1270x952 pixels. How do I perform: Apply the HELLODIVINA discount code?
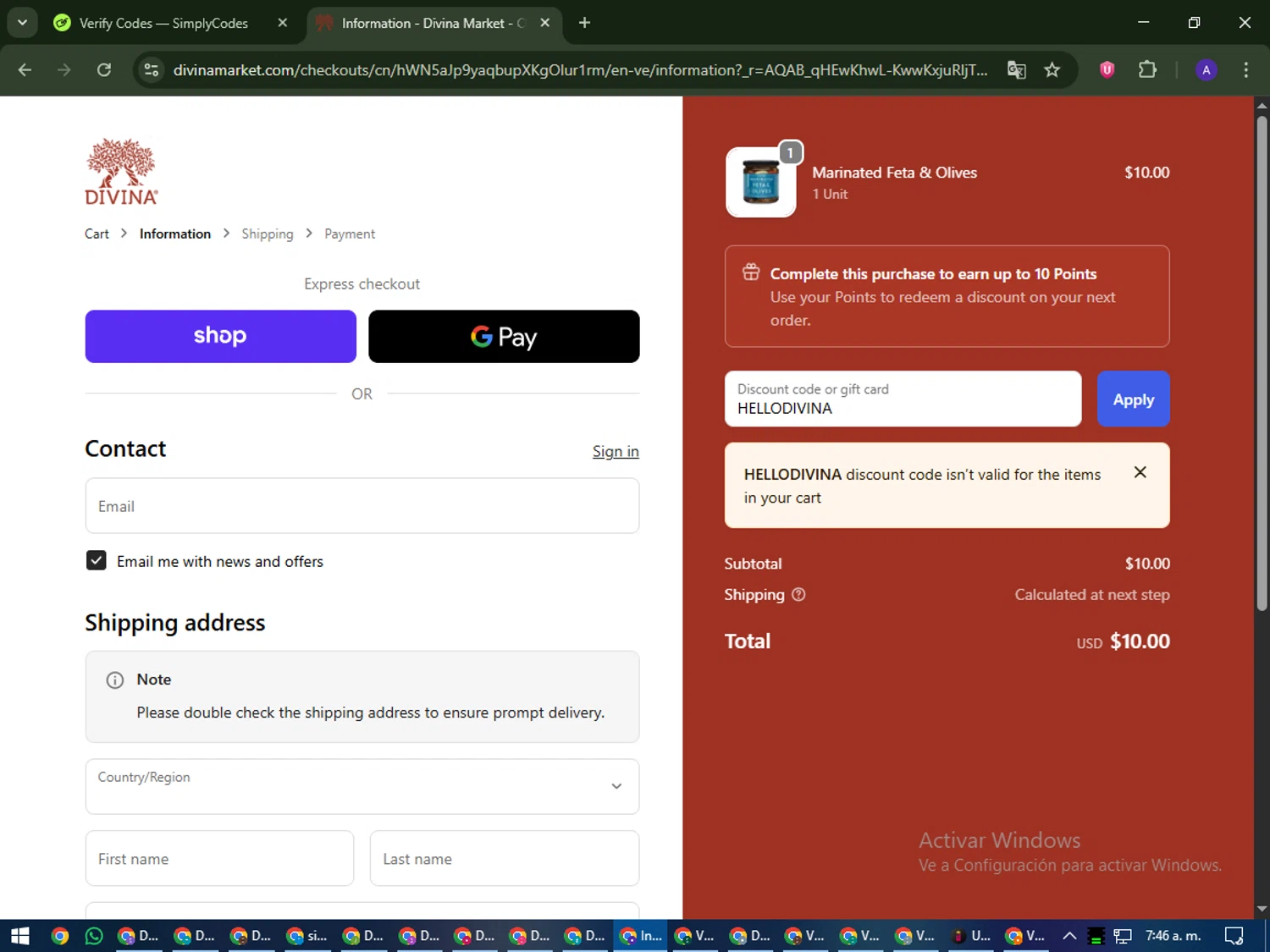(x=1134, y=399)
